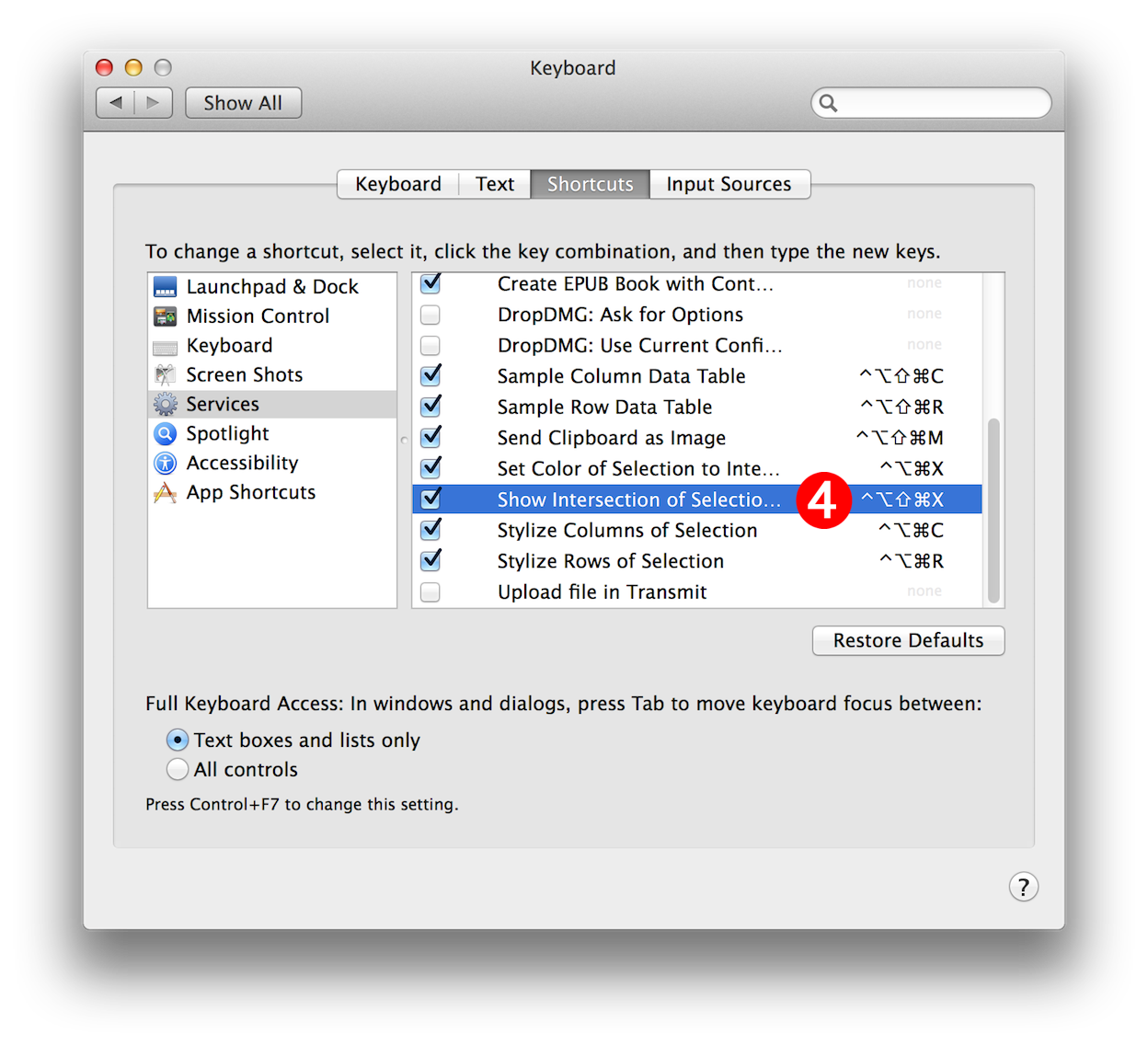Enable Upload file in Transmit checkbox
Image resolution: width=1148 pixels, height=1045 pixels.
(x=430, y=592)
